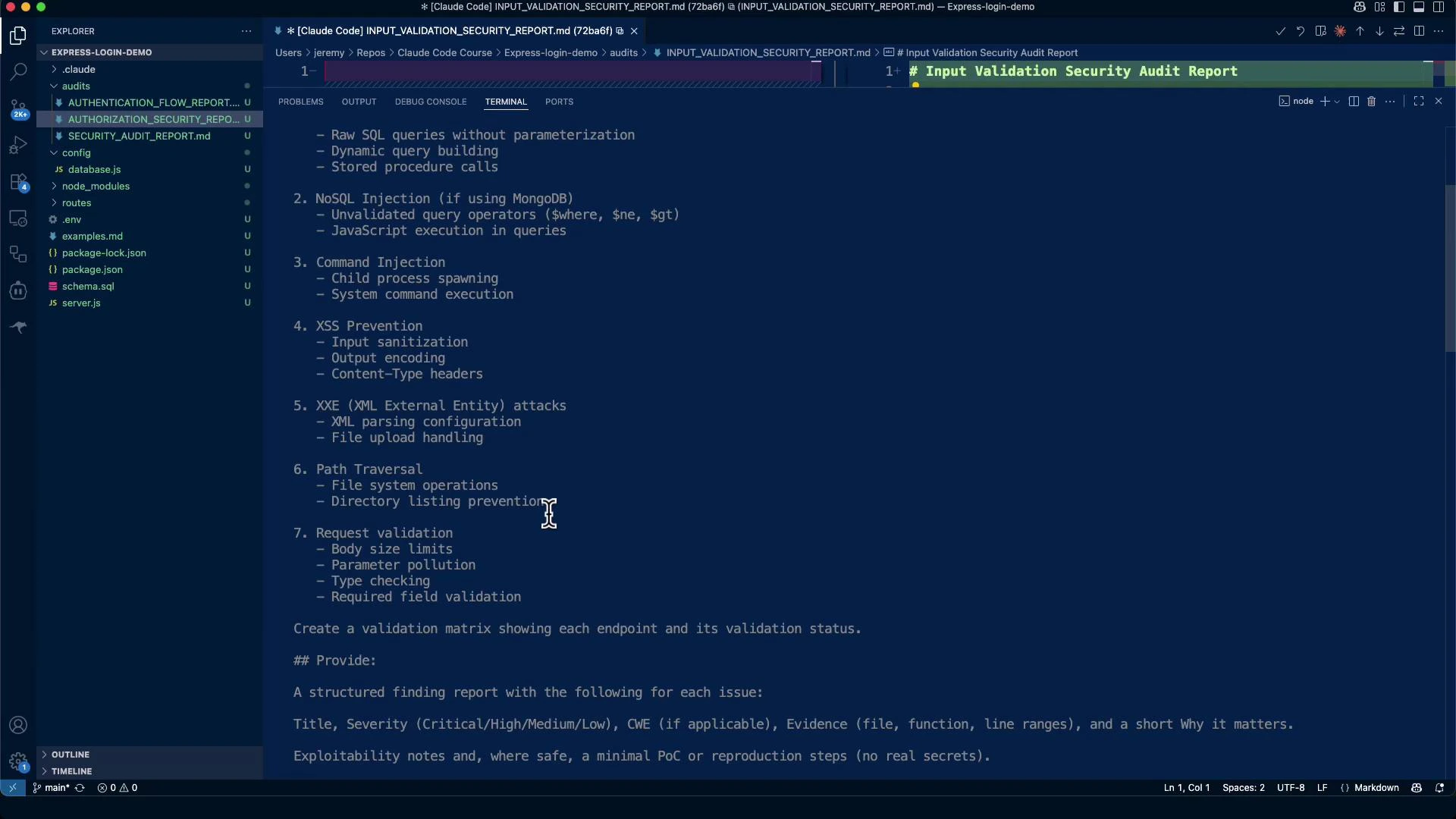This screenshot has height=819, width=1456.
Task: Accept the proposed diff with checkmark icon
Action: click(1281, 31)
